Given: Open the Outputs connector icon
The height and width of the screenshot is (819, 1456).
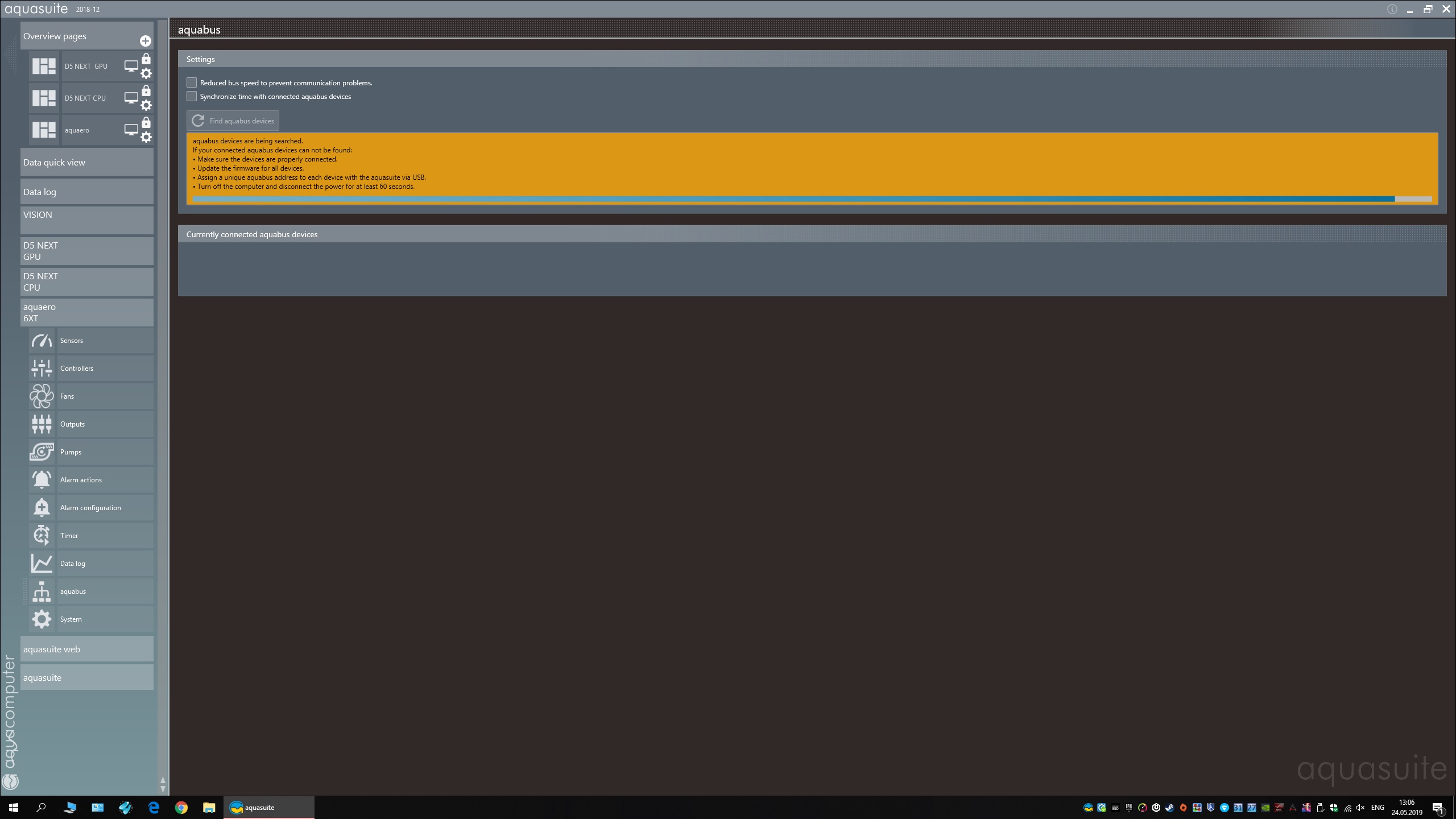Looking at the screenshot, I should tap(42, 424).
